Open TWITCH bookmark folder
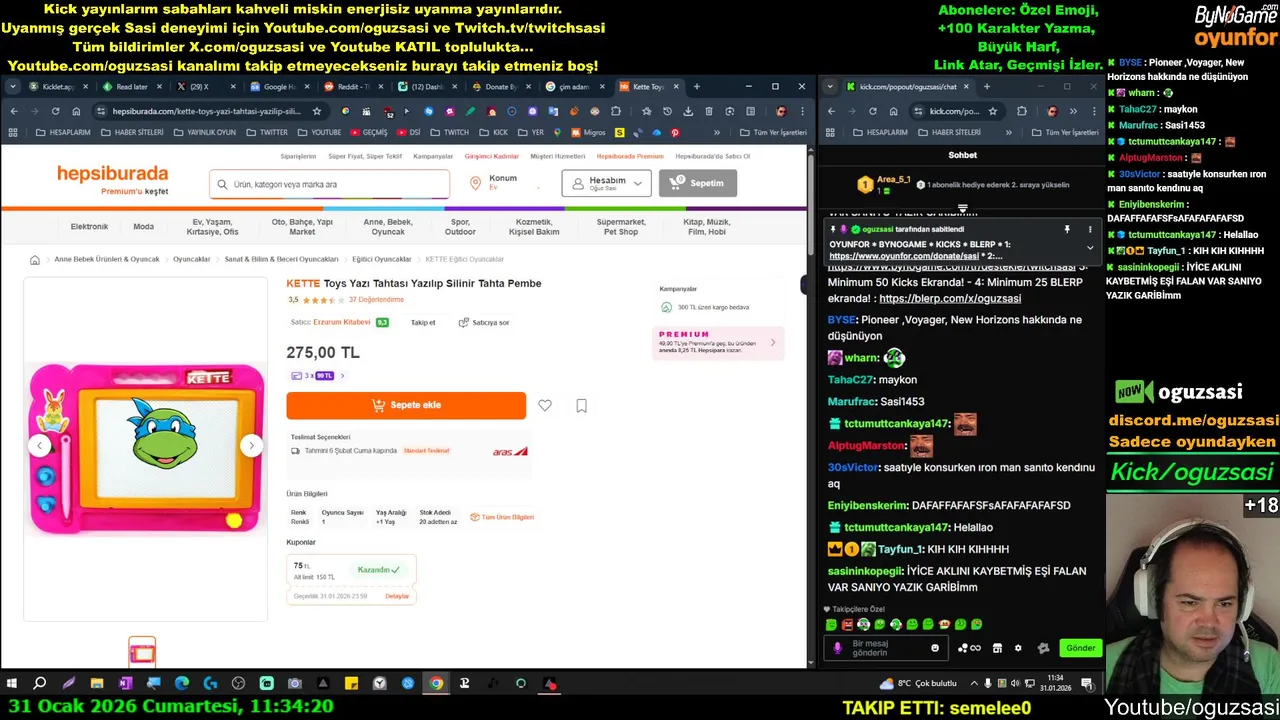Screen dimensions: 1280x720 click(450, 132)
